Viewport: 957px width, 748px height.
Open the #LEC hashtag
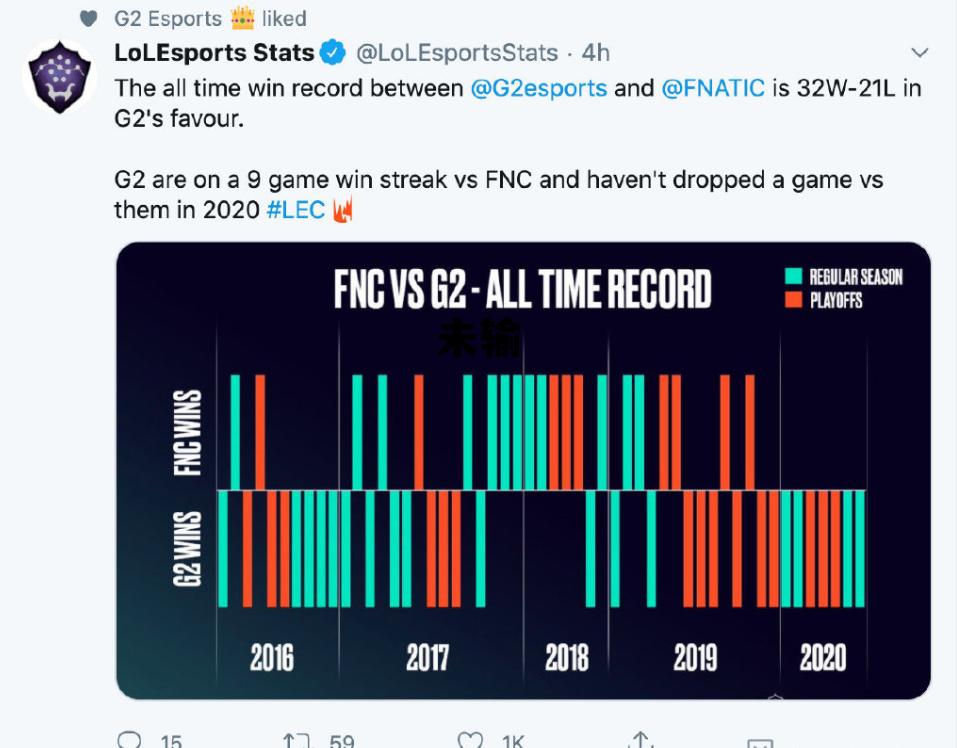[x=295, y=211]
